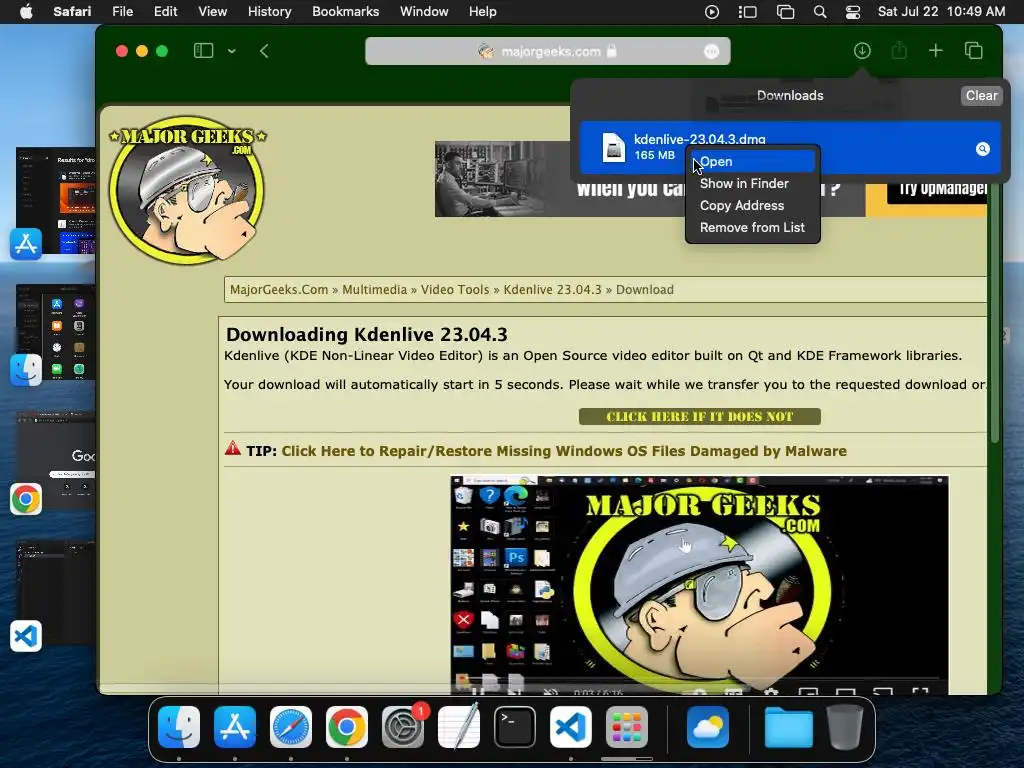
Task: Toggle the Safari sidebar button
Action: 204,51
